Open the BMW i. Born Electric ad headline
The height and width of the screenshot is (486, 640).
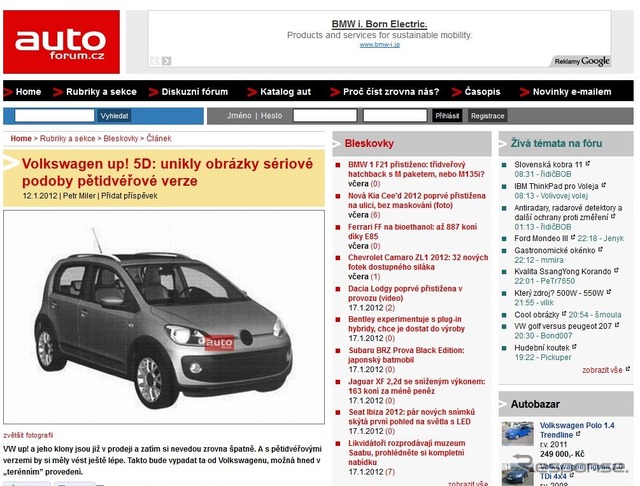coord(379,24)
